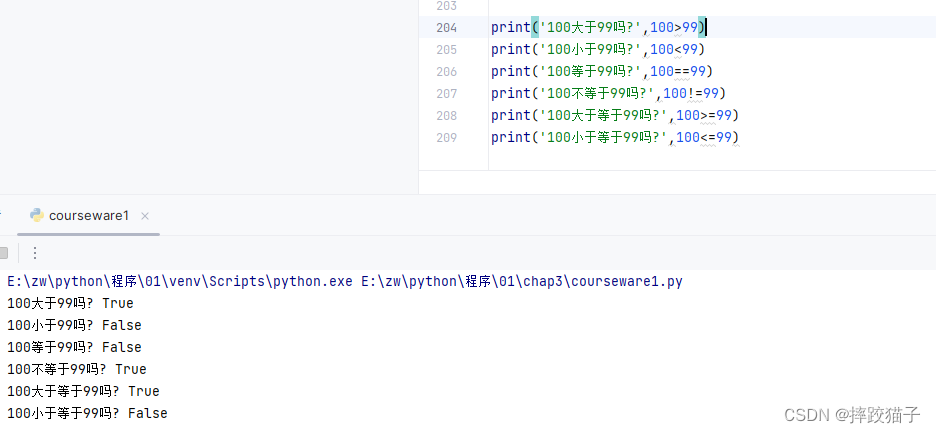Viewport: 936px width, 433px height.
Task: Click console output '100等于99吗? False'
Action: click(x=75, y=347)
